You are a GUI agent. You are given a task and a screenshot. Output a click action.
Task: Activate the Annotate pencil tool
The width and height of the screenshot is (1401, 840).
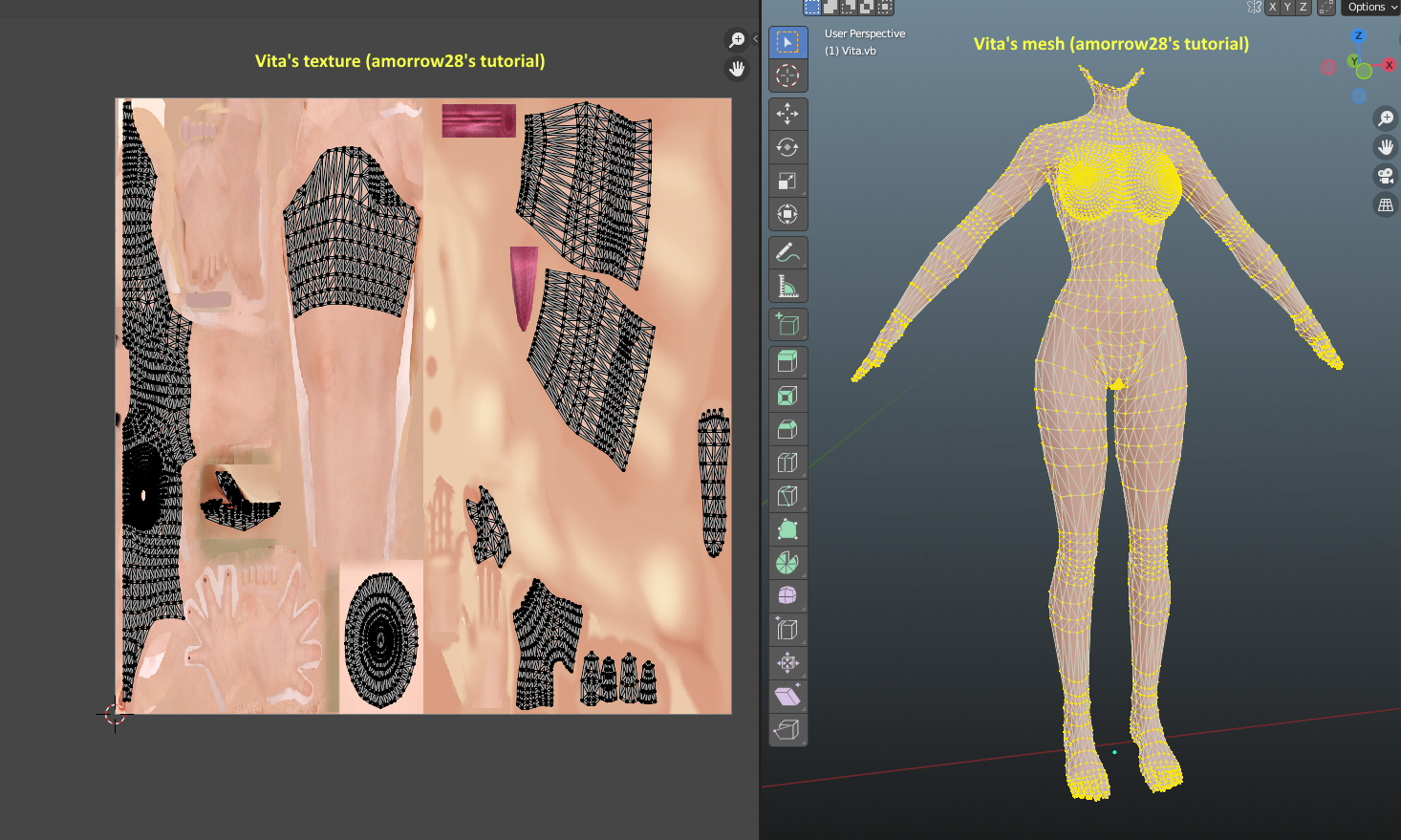787,253
